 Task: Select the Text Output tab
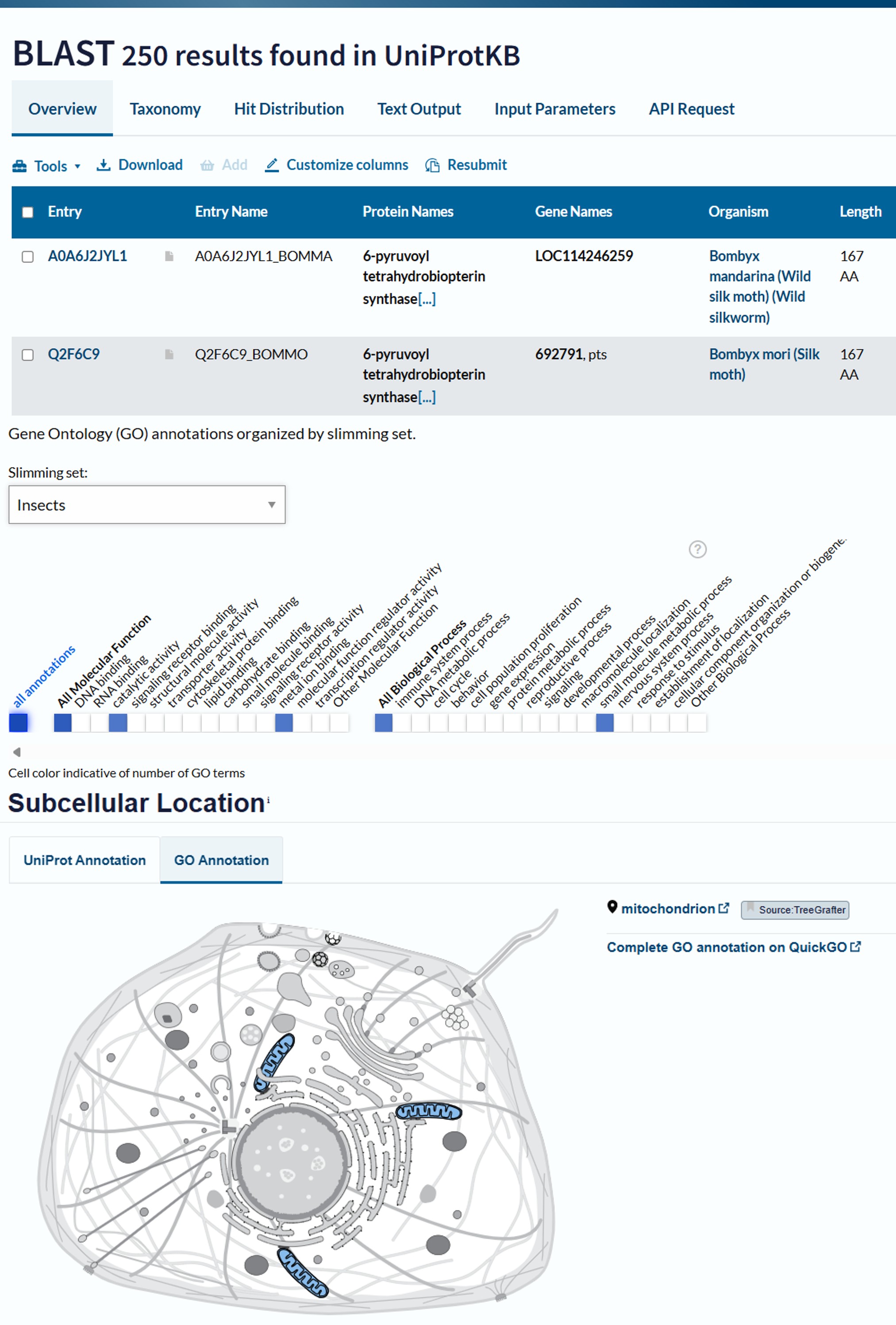[419, 109]
